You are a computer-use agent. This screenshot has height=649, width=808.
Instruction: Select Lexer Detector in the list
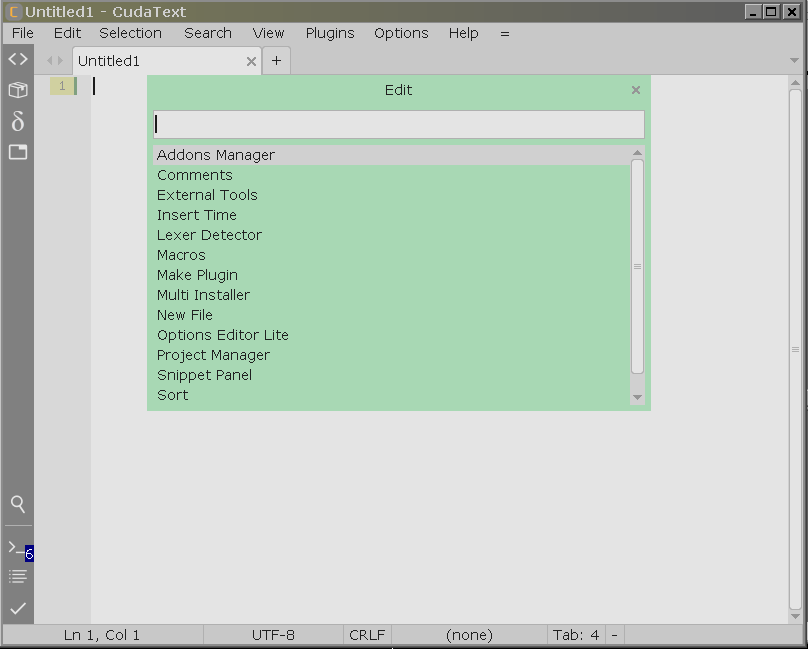(392, 235)
